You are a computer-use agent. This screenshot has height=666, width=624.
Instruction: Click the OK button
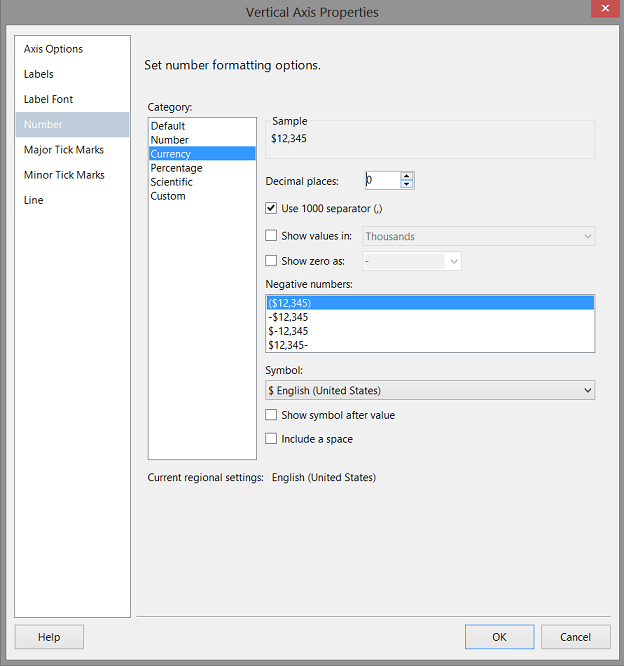point(499,637)
